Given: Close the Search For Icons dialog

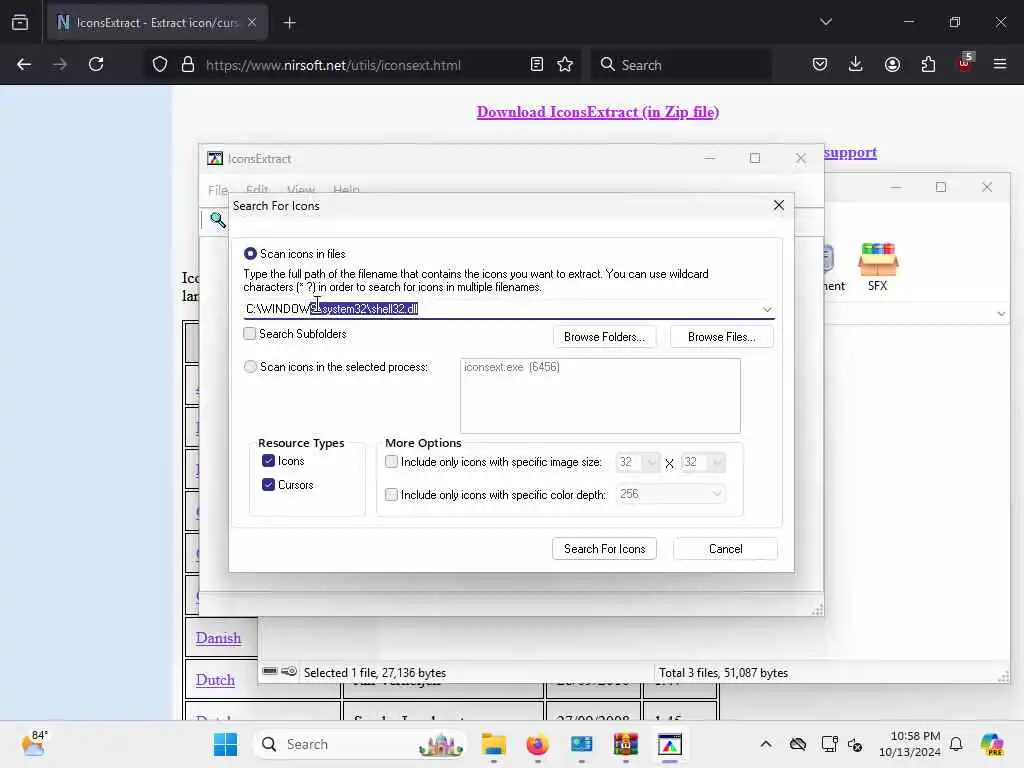Looking at the screenshot, I should [778, 205].
